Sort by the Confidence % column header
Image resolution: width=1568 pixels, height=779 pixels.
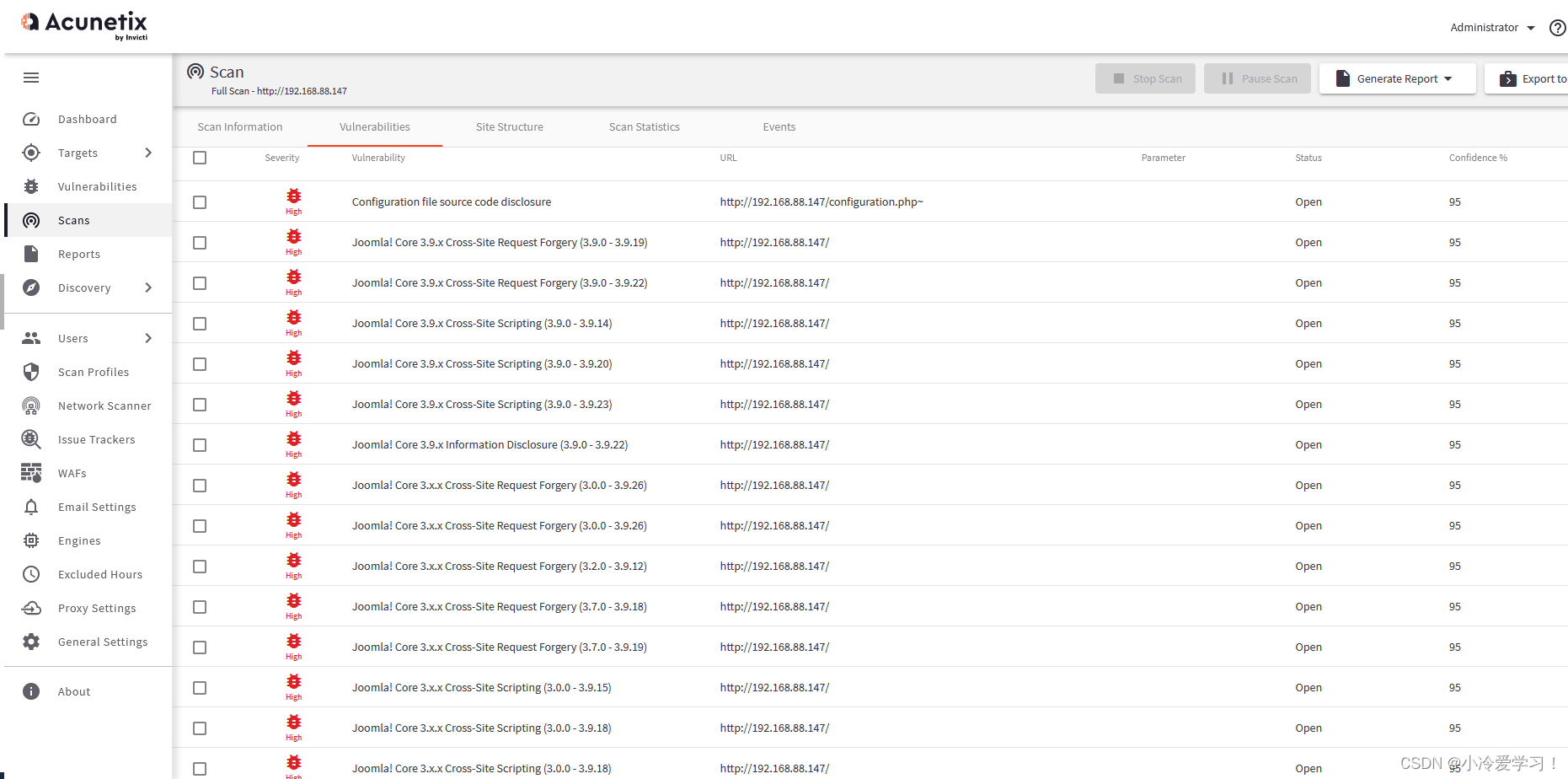click(x=1478, y=158)
